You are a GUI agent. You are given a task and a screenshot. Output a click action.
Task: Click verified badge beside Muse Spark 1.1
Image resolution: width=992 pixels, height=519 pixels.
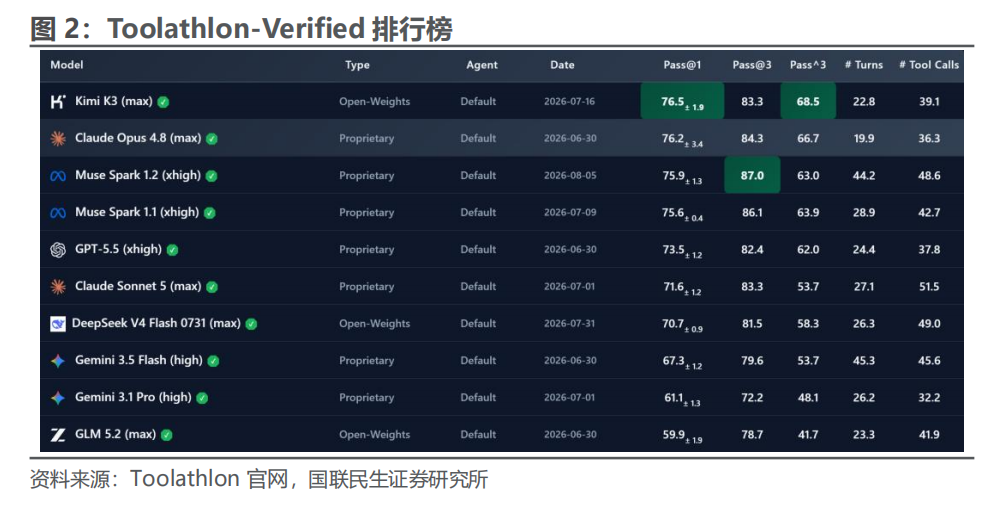[x=209, y=213]
